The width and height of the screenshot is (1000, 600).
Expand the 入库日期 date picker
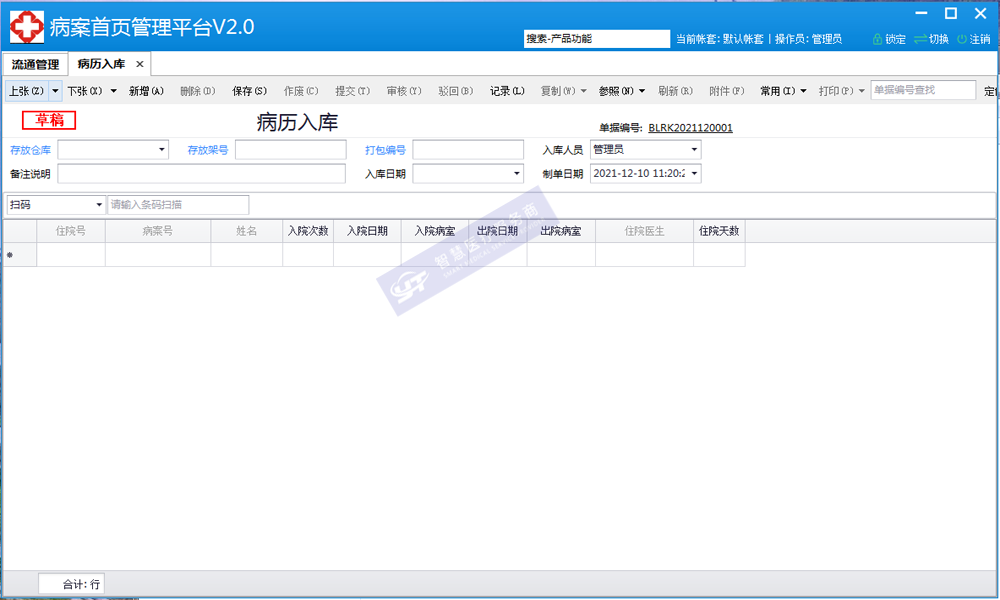[x=517, y=174]
